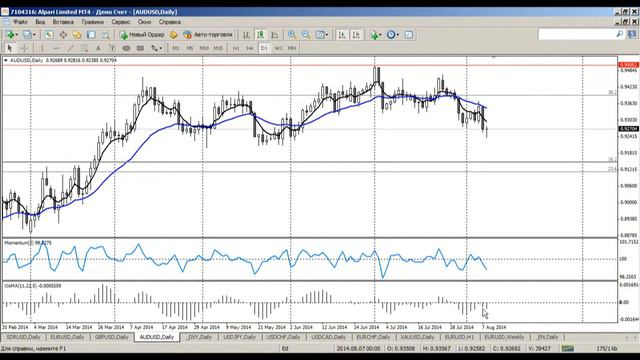Open the new chart icon

point(10,35)
